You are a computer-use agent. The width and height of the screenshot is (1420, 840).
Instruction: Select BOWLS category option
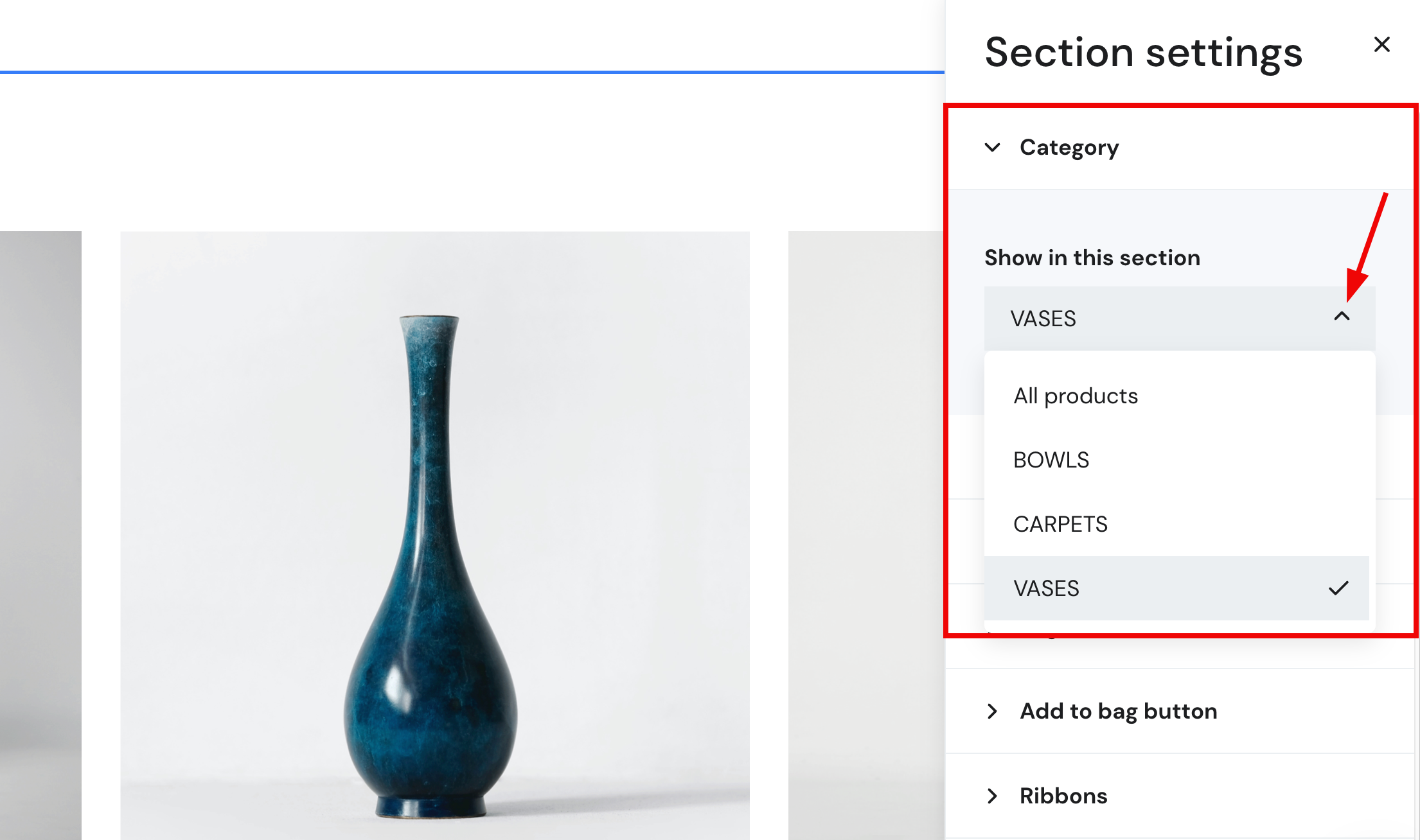(1051, 459)
